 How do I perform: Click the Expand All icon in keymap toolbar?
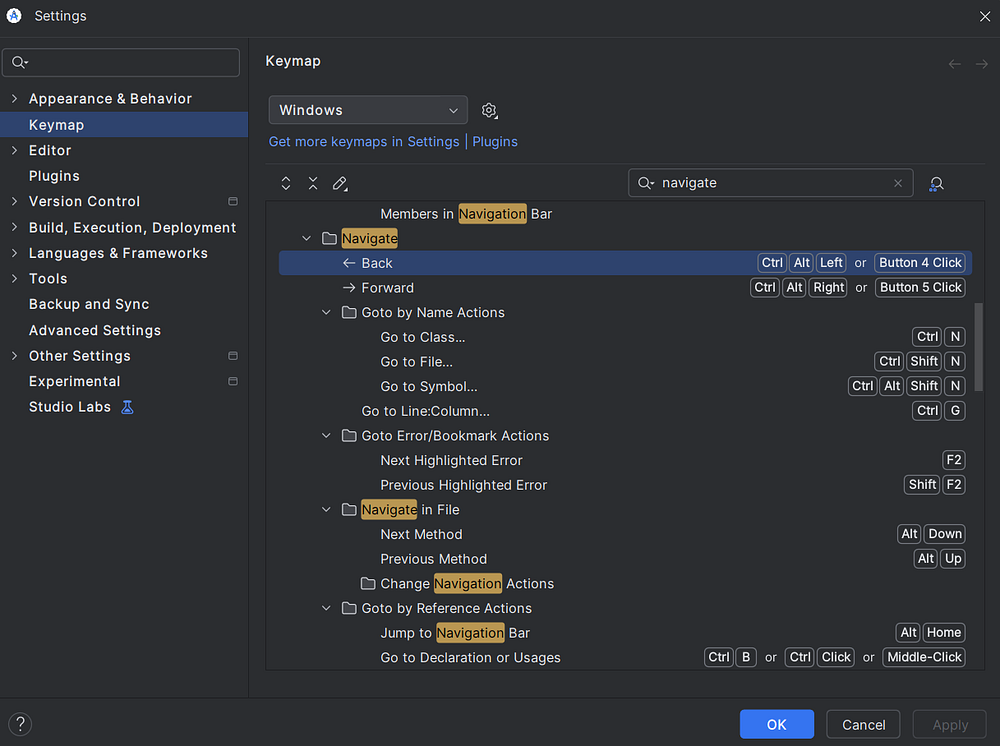coord(286,184)
